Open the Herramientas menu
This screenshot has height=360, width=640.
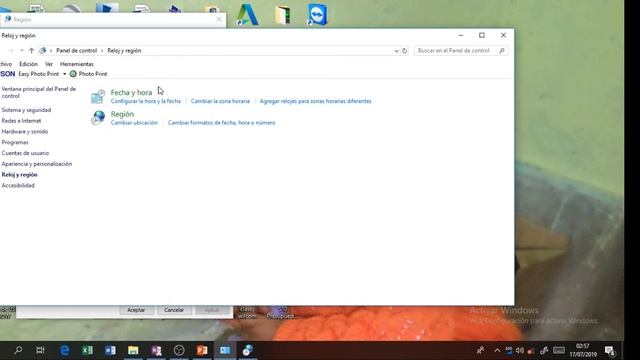pyautogui.click(x=77, y=64)
